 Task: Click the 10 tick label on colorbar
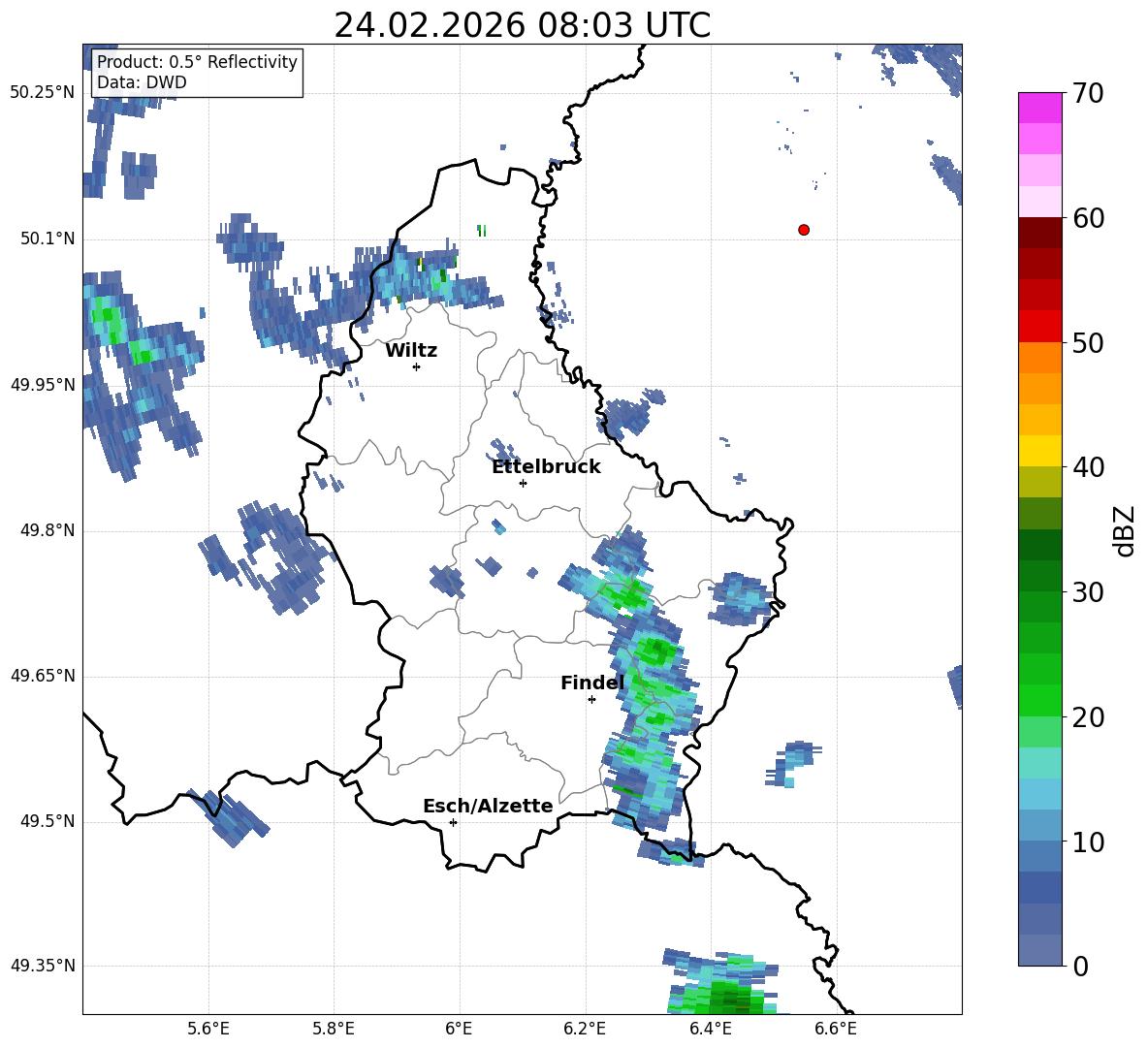click(x=1087, y=842)
